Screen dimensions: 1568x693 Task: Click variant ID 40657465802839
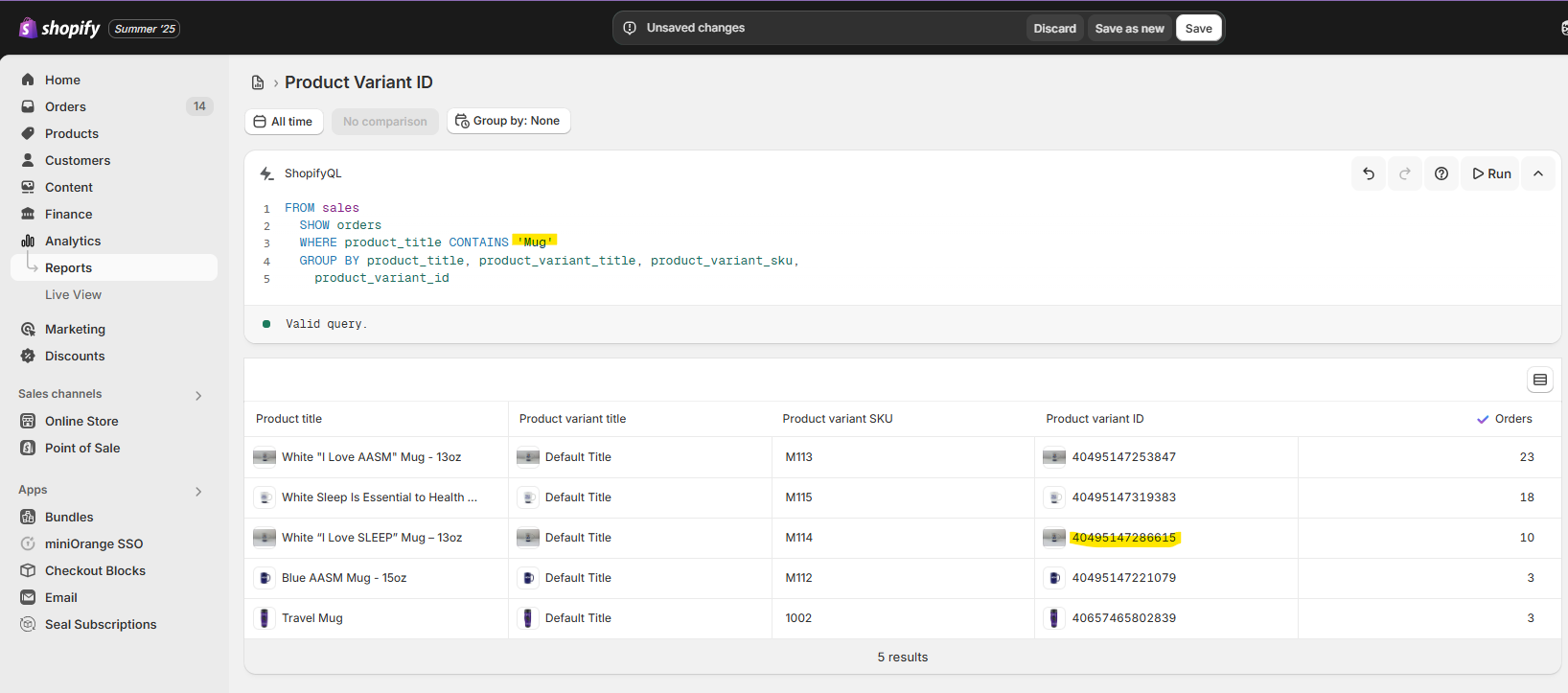coord(1123,618)
